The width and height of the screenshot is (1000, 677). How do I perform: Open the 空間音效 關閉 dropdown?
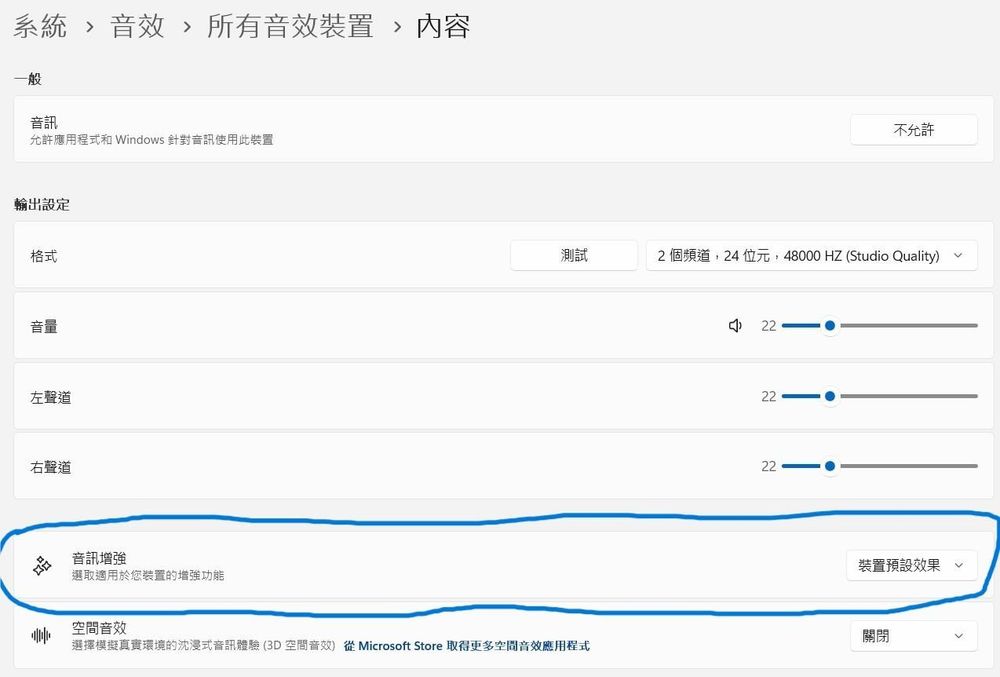[x=913, y=634]
